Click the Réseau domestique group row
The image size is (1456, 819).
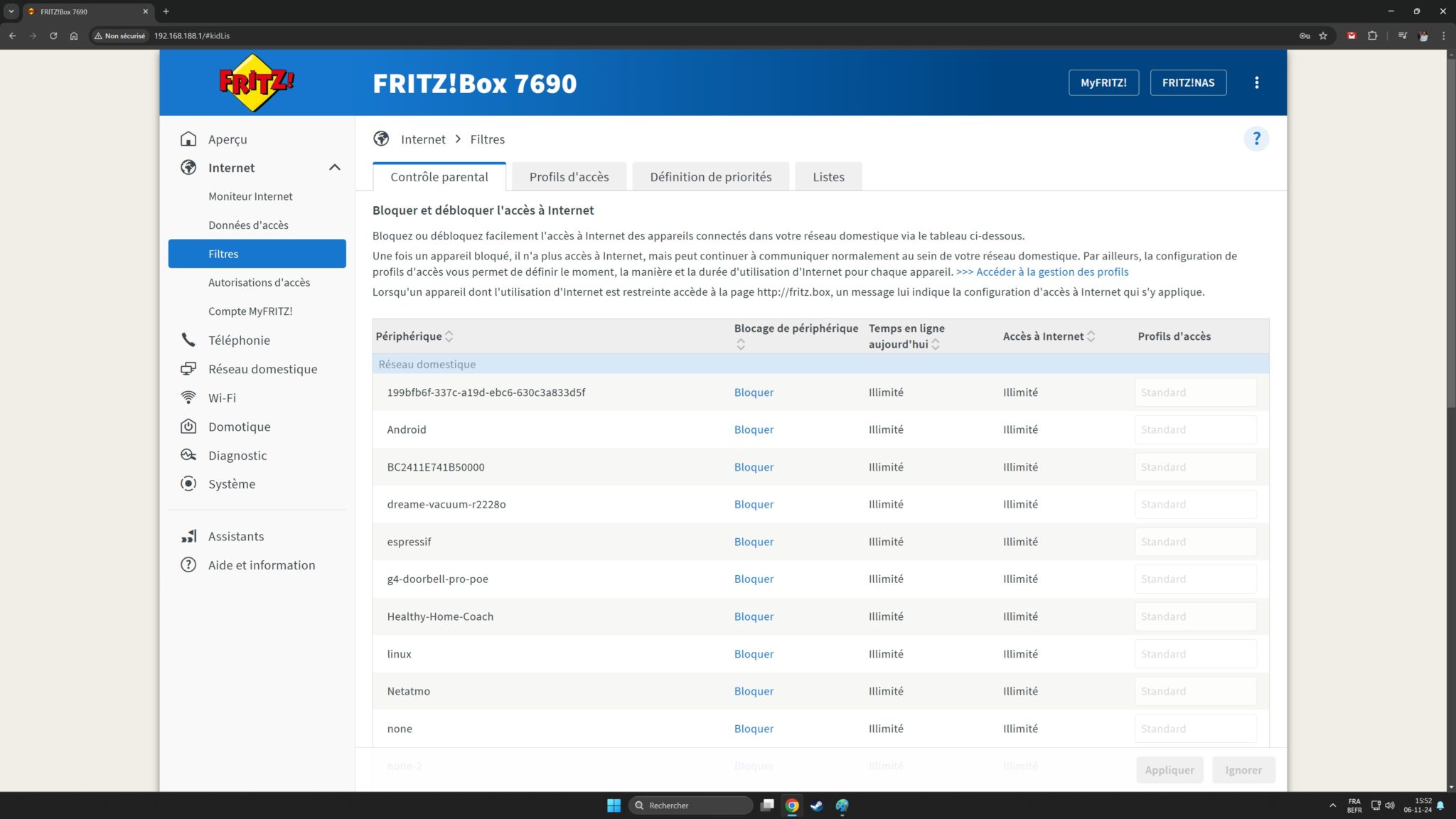[x=820, y=364]
